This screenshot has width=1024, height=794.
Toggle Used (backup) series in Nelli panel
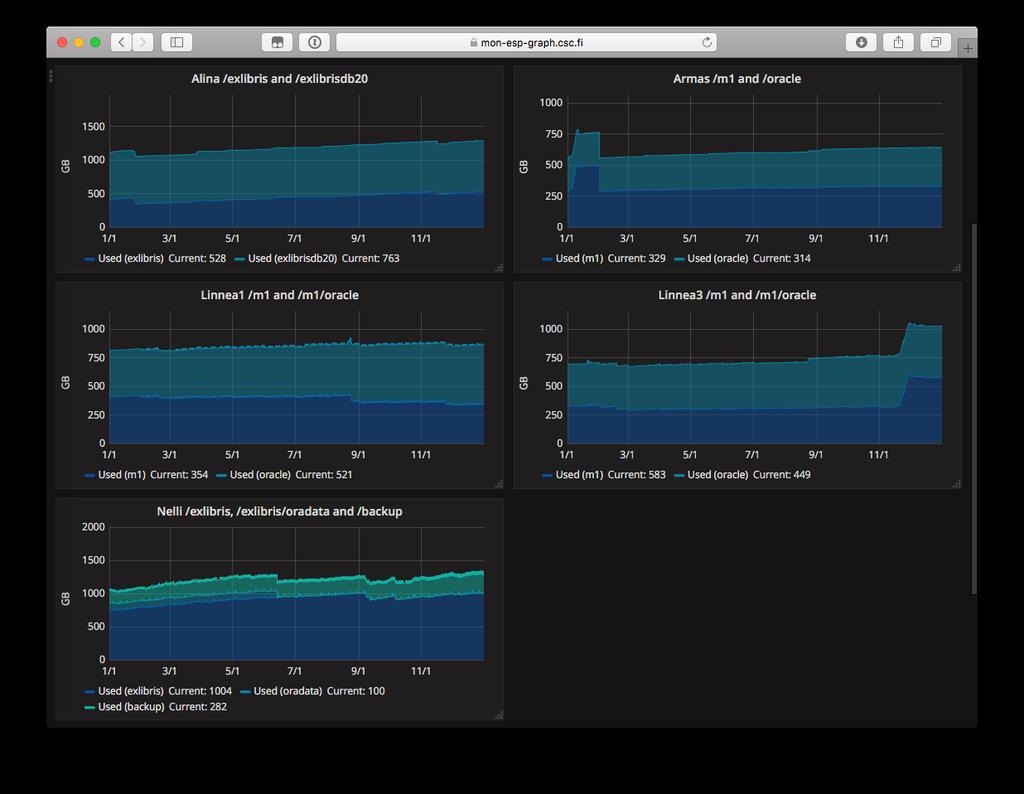tap(131, 707)
